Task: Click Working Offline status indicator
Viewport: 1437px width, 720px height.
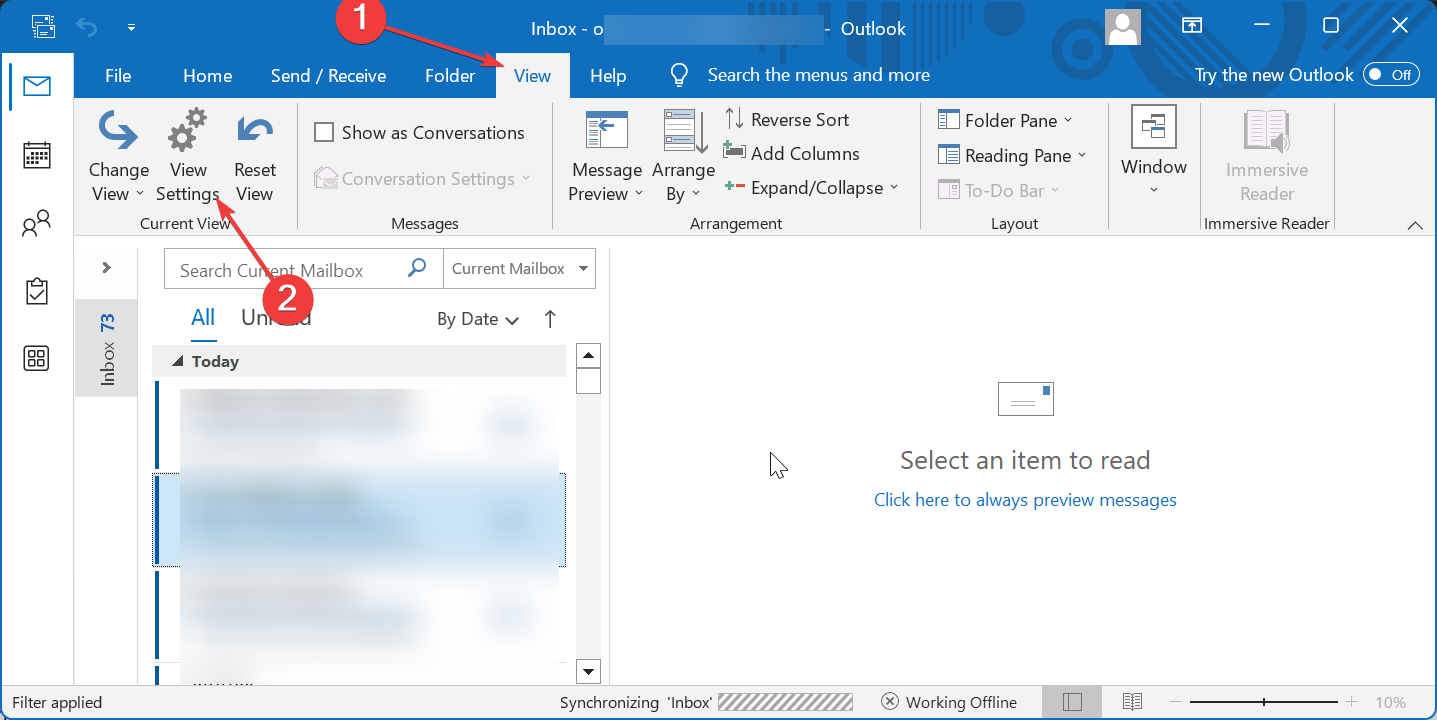Action: click(949, 702)
